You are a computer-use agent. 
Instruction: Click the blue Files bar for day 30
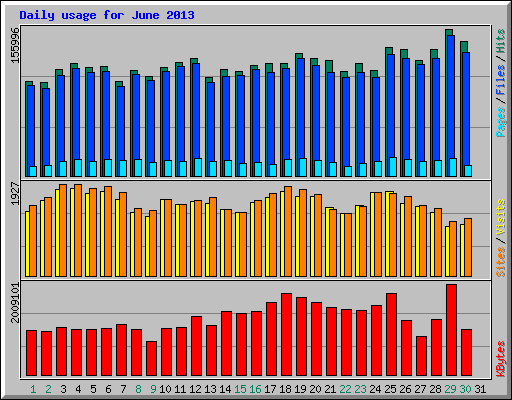point(466,109)
